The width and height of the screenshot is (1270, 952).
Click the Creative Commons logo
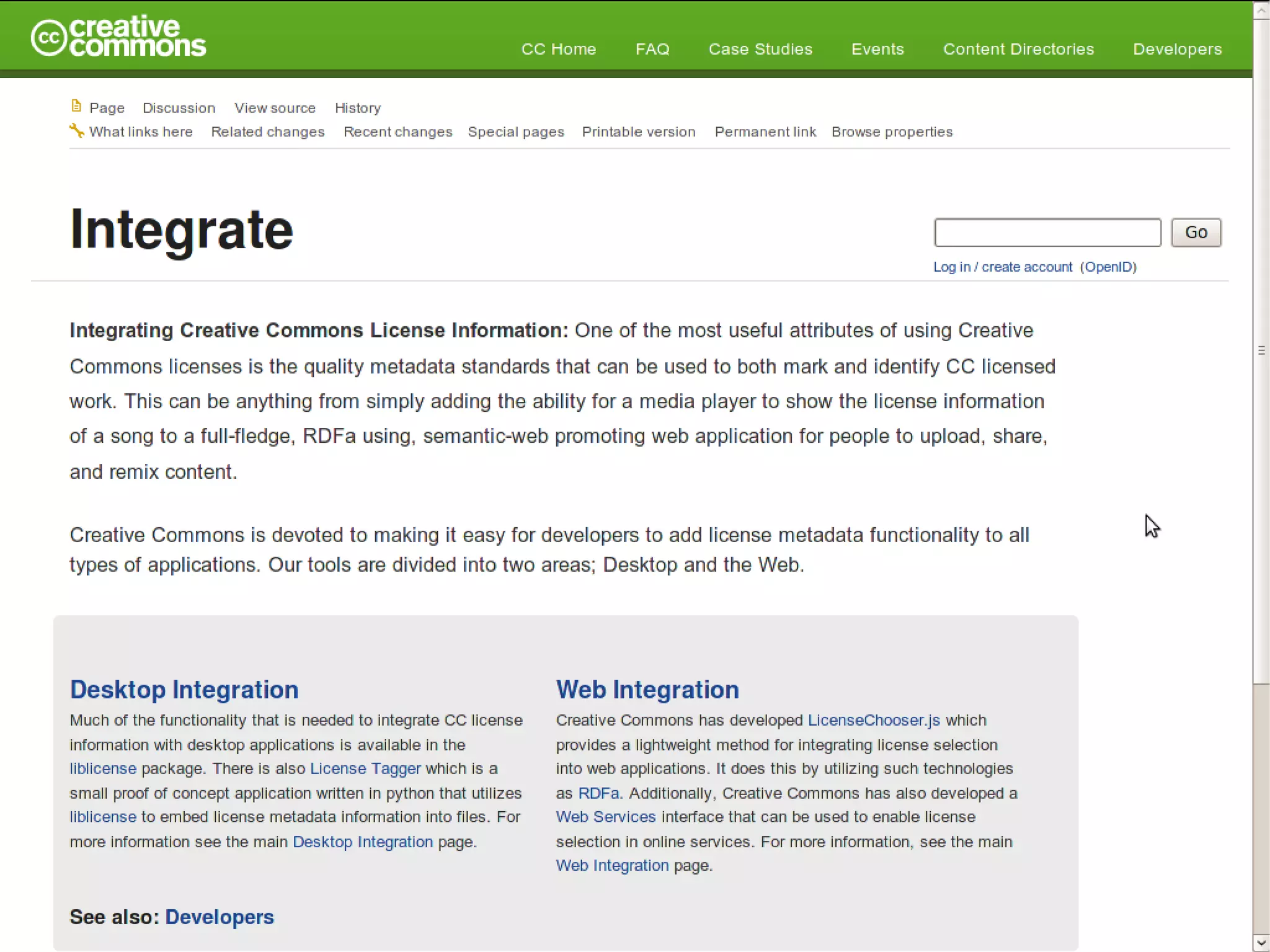click(x=118, y=37)
